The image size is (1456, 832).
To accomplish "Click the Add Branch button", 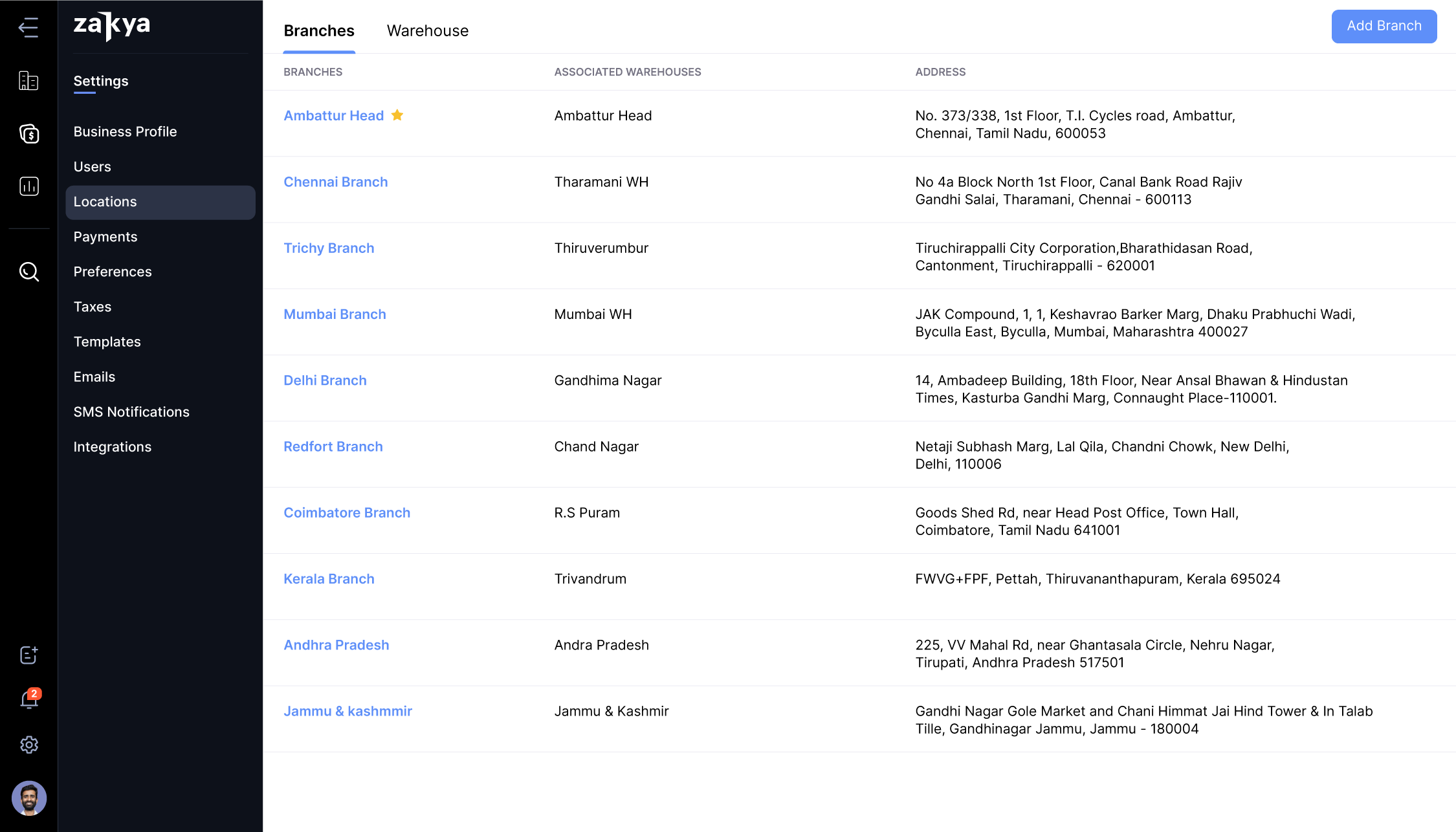I will pyautogui.click(x=1384, y=26).
